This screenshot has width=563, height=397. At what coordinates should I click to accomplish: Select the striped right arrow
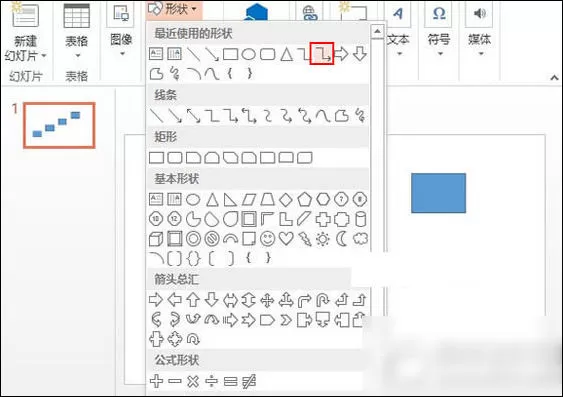[x=230, y=320]
